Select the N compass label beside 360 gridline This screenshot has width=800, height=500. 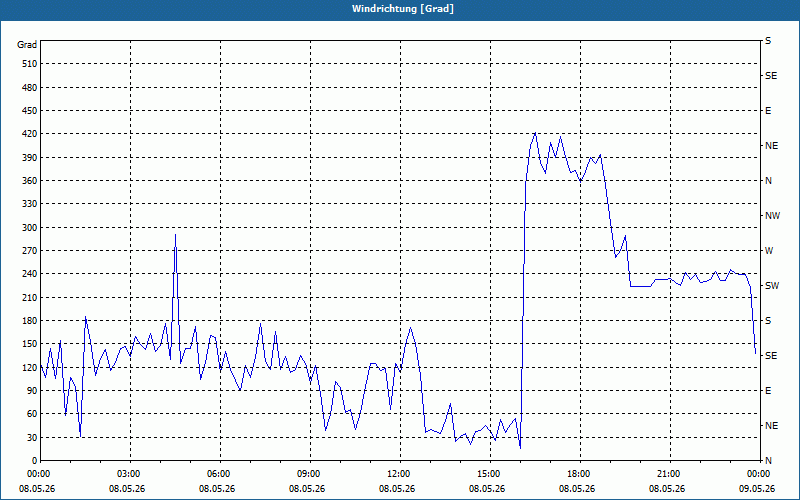768,181
